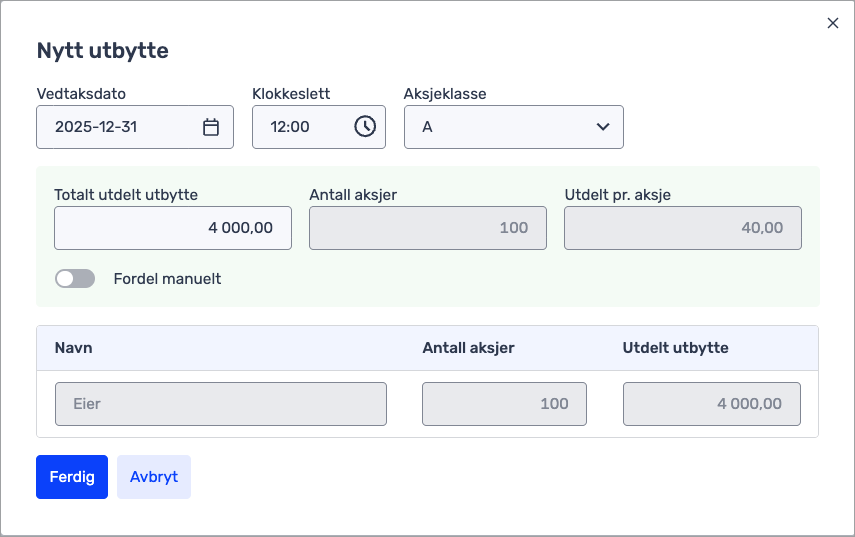
Task: Click Eier's Utdelt utbytte amount field
Action: point(711,404)
